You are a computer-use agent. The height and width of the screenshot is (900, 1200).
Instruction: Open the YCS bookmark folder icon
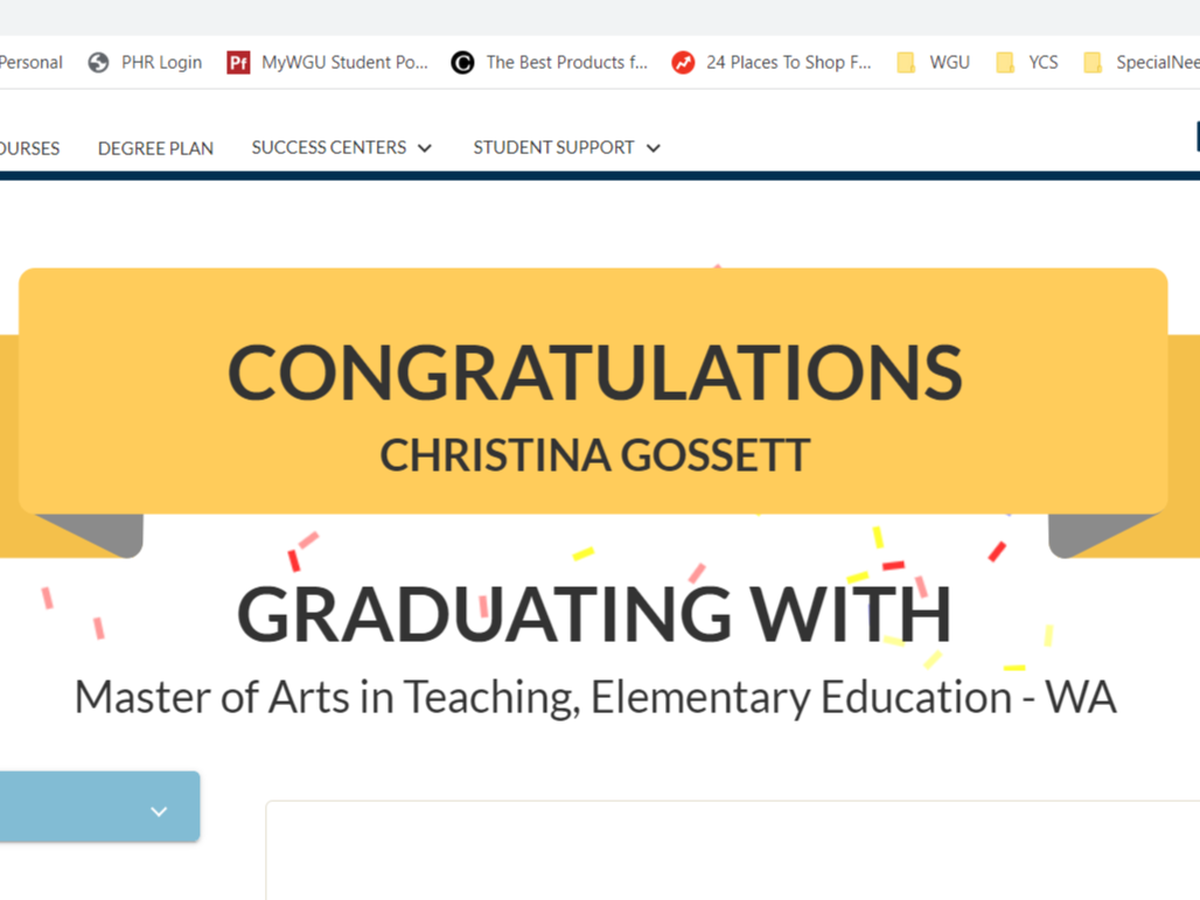coord(1005,63)
